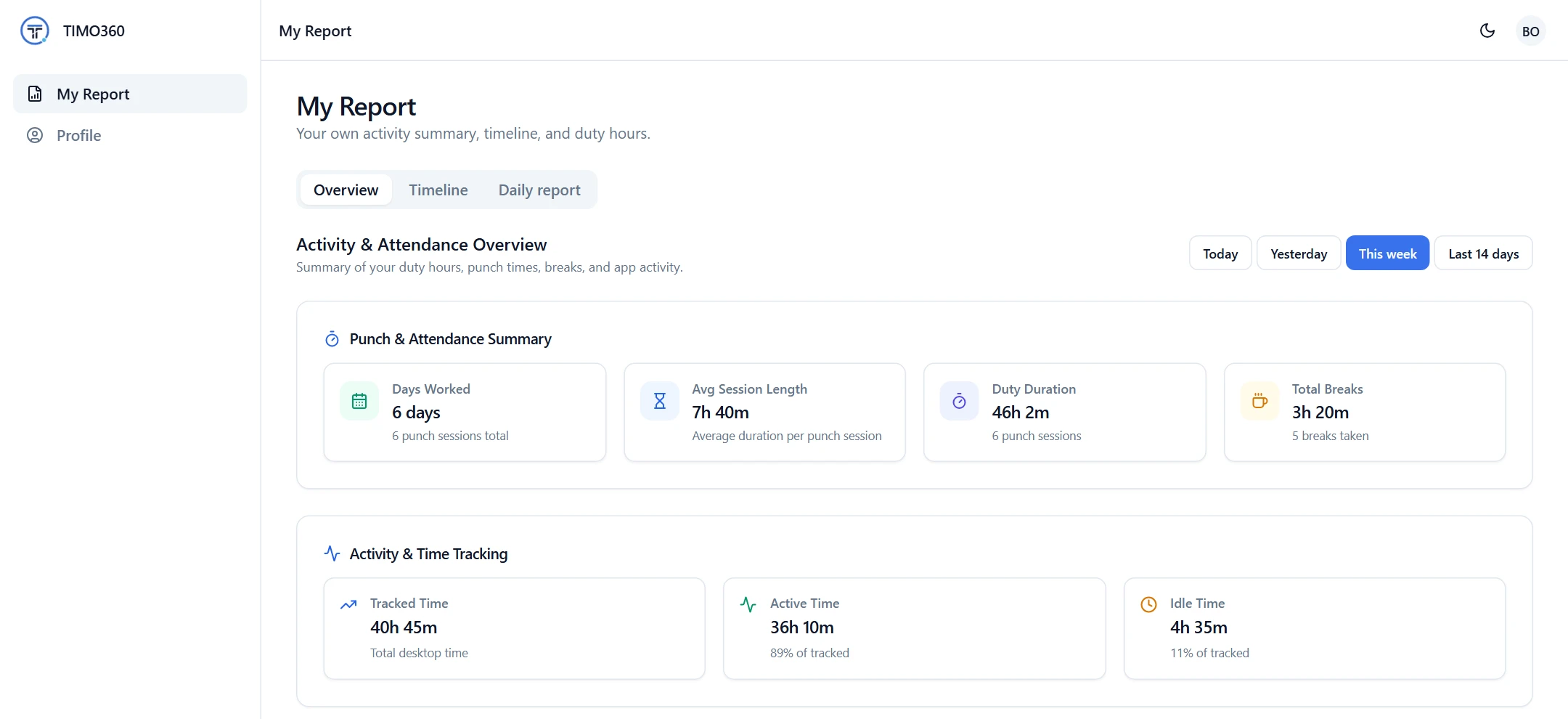This screenshot has height=719, width=1568.
Task: Toggle dark mode with the moon icon
Action: (1487, 31)
